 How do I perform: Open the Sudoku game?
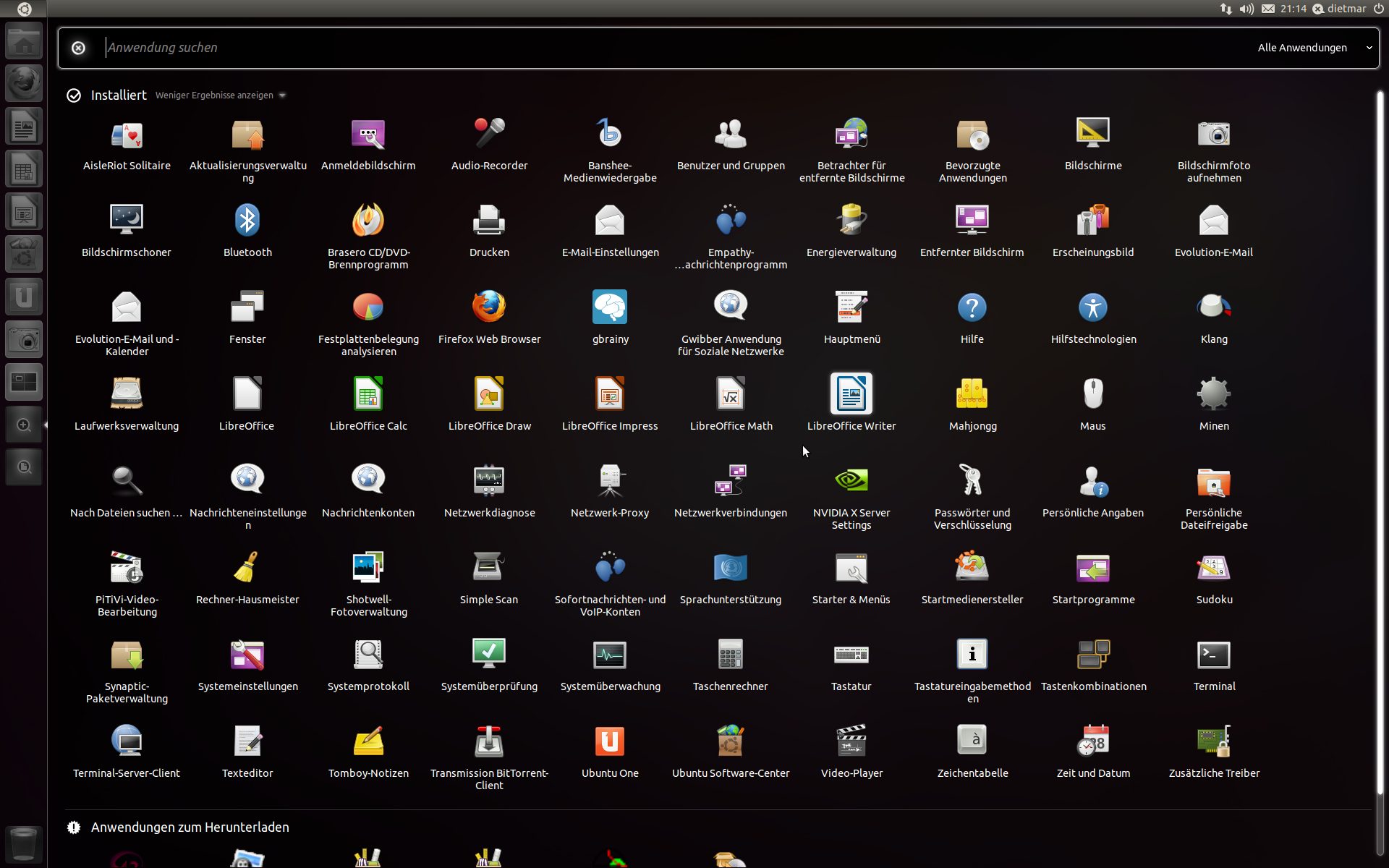point(1214,579)
